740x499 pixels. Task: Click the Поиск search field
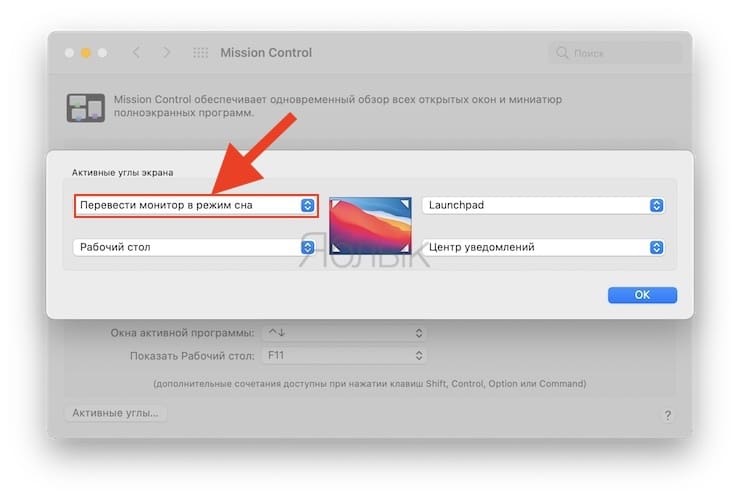[616, 53]
